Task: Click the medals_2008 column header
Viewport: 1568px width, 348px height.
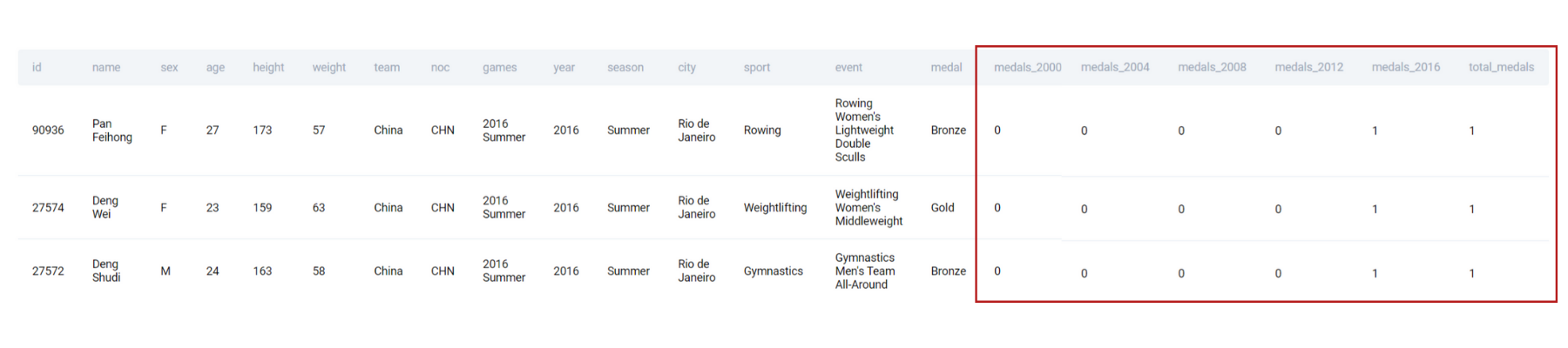Action: 1212,67
